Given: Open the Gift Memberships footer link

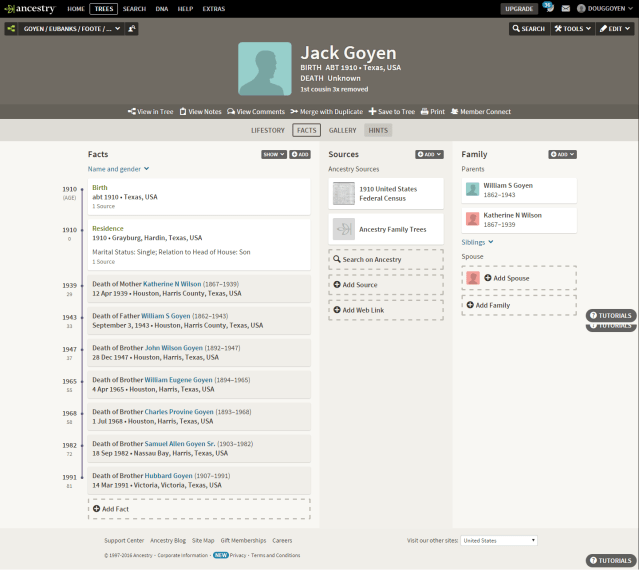Looking at the screenshot, I should point(243,541).
